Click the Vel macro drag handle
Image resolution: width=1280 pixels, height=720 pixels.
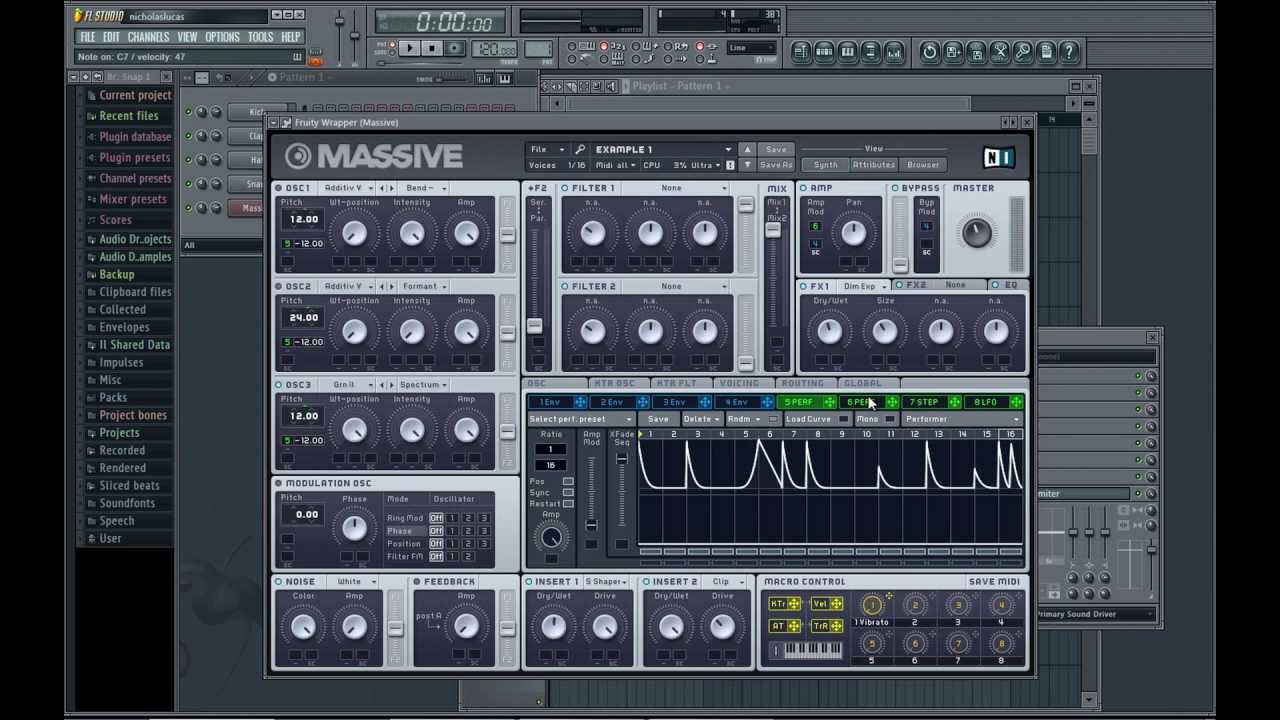[x=836, y=604]
